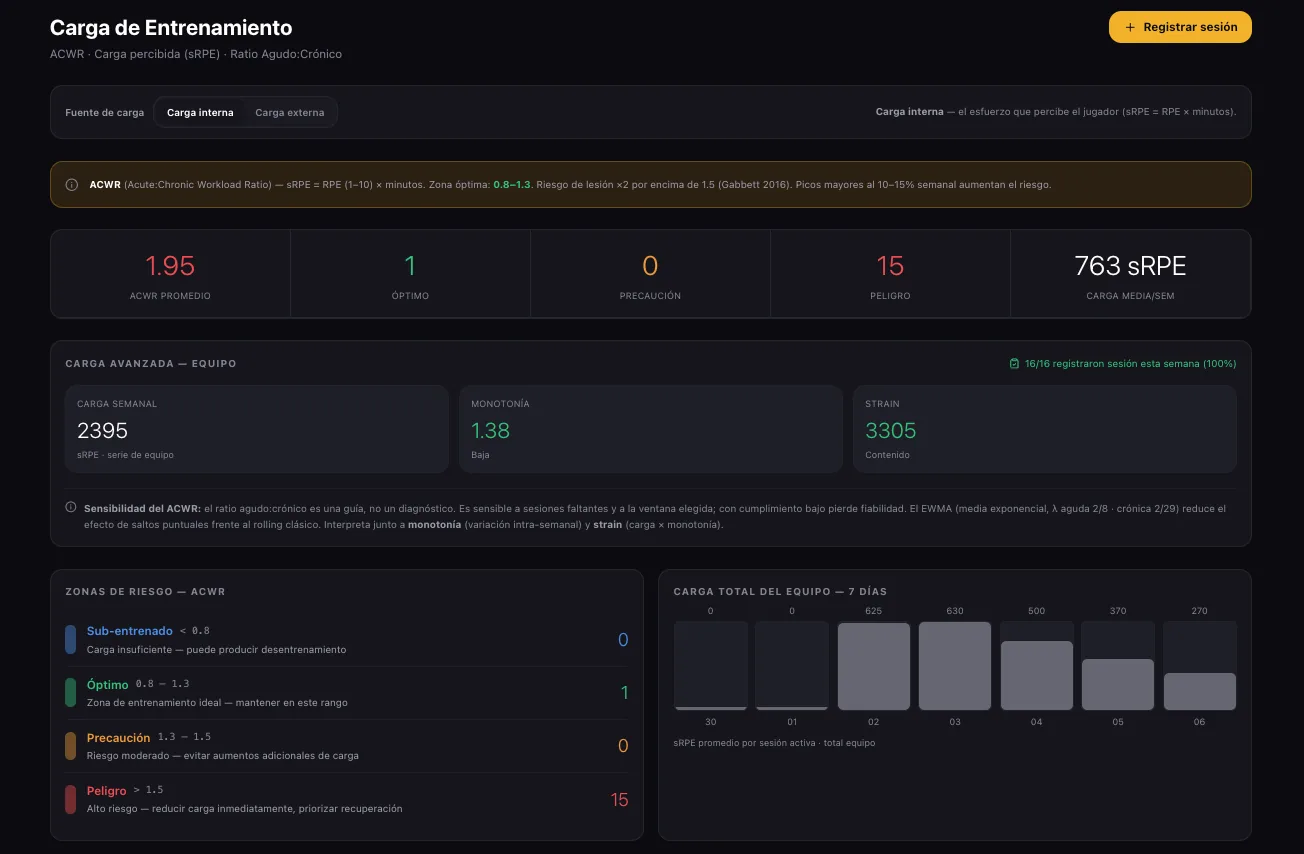Click the chart bar for day 01

point(792,666)
